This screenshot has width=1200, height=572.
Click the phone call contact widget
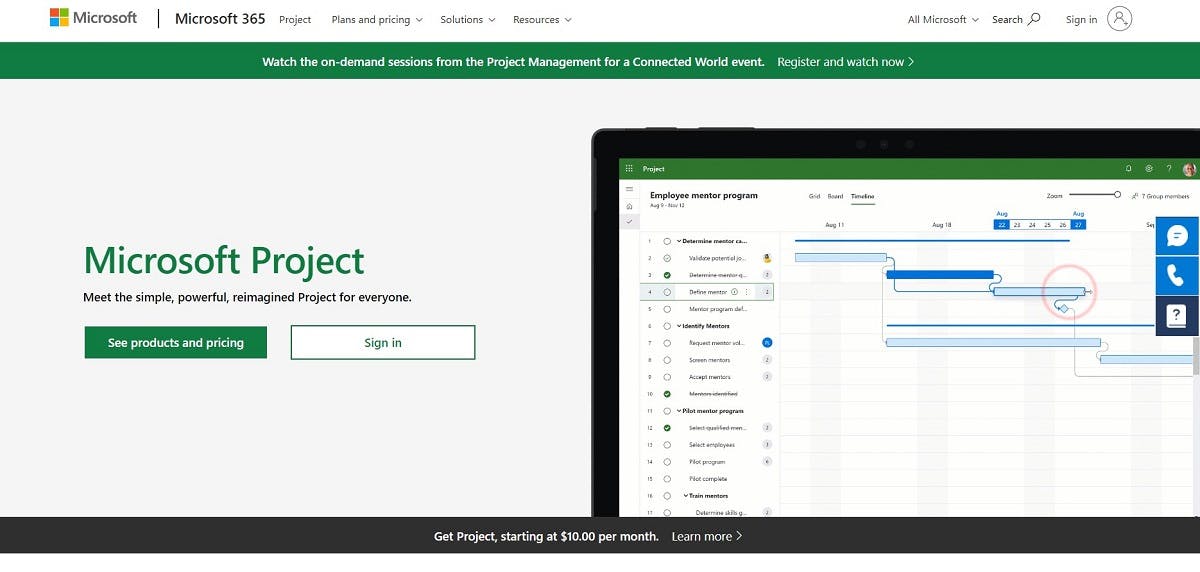(1176, 276)
